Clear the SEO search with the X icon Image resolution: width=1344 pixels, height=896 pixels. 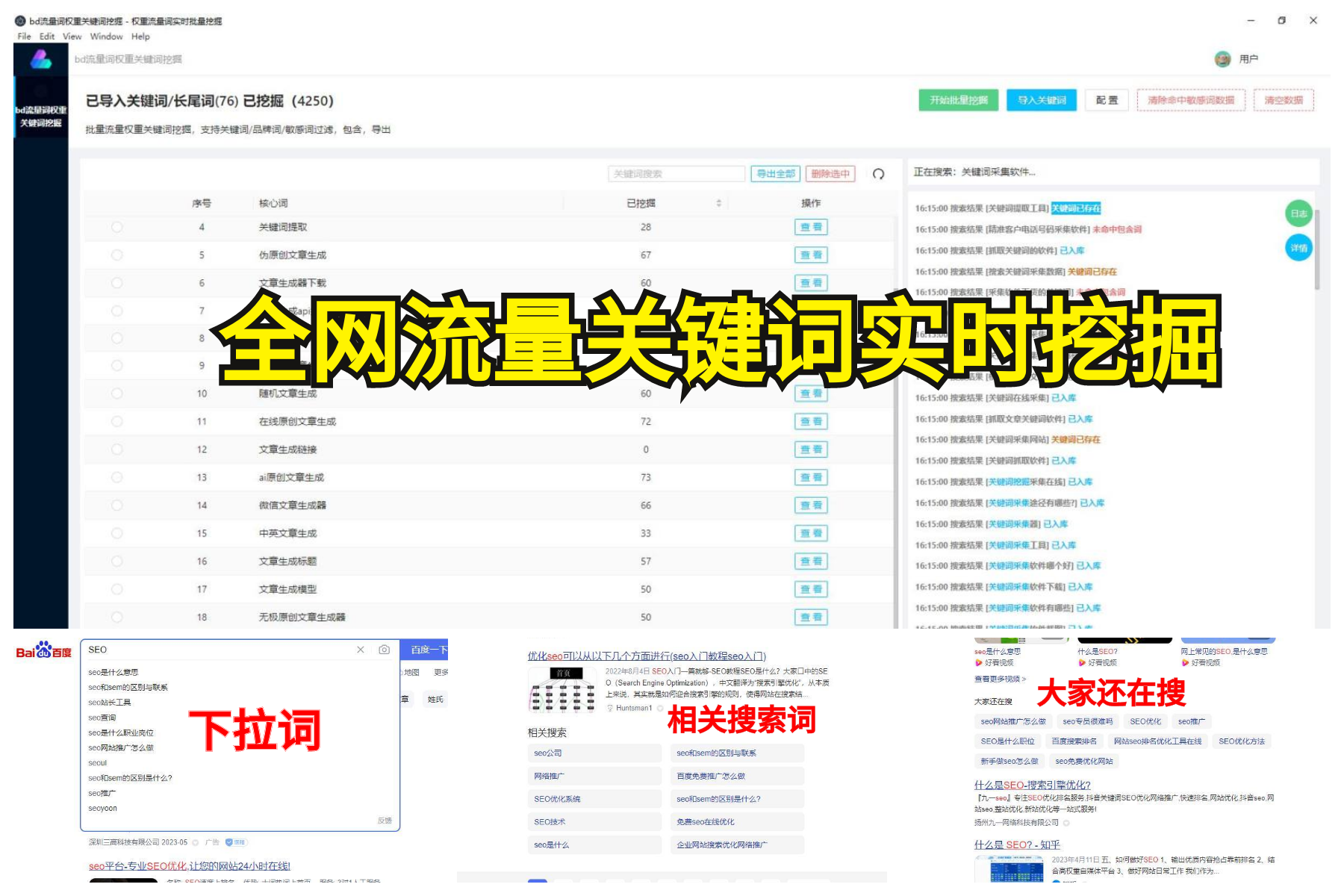coord(361,650)
